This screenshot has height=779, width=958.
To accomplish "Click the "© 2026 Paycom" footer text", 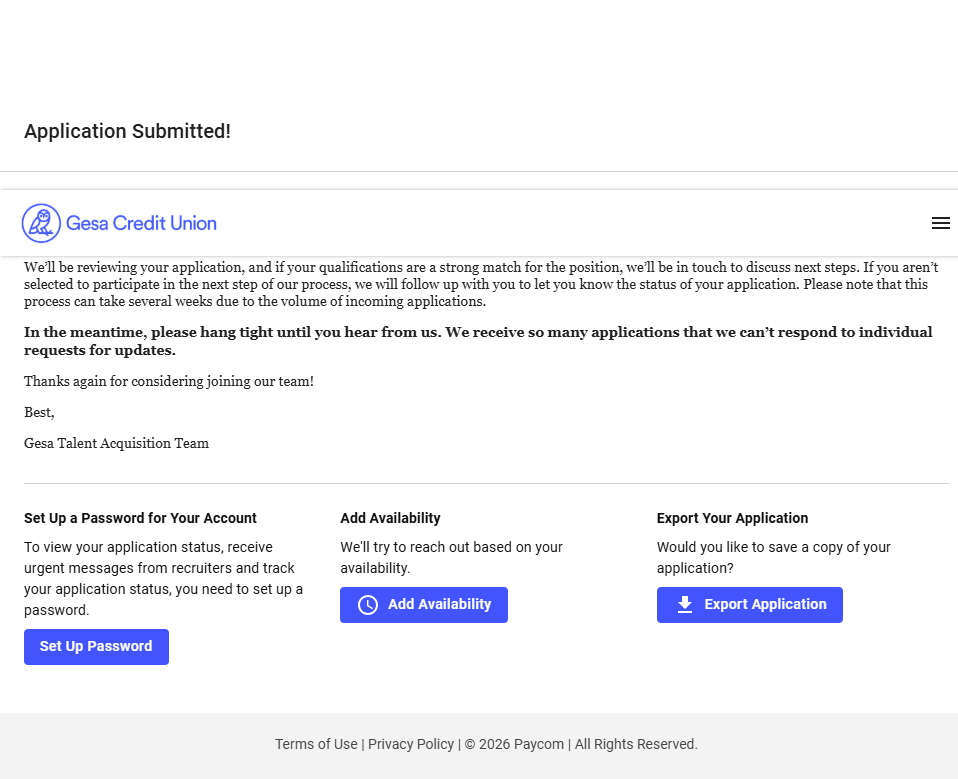I will pyautogui.click(x=514, y=744).
